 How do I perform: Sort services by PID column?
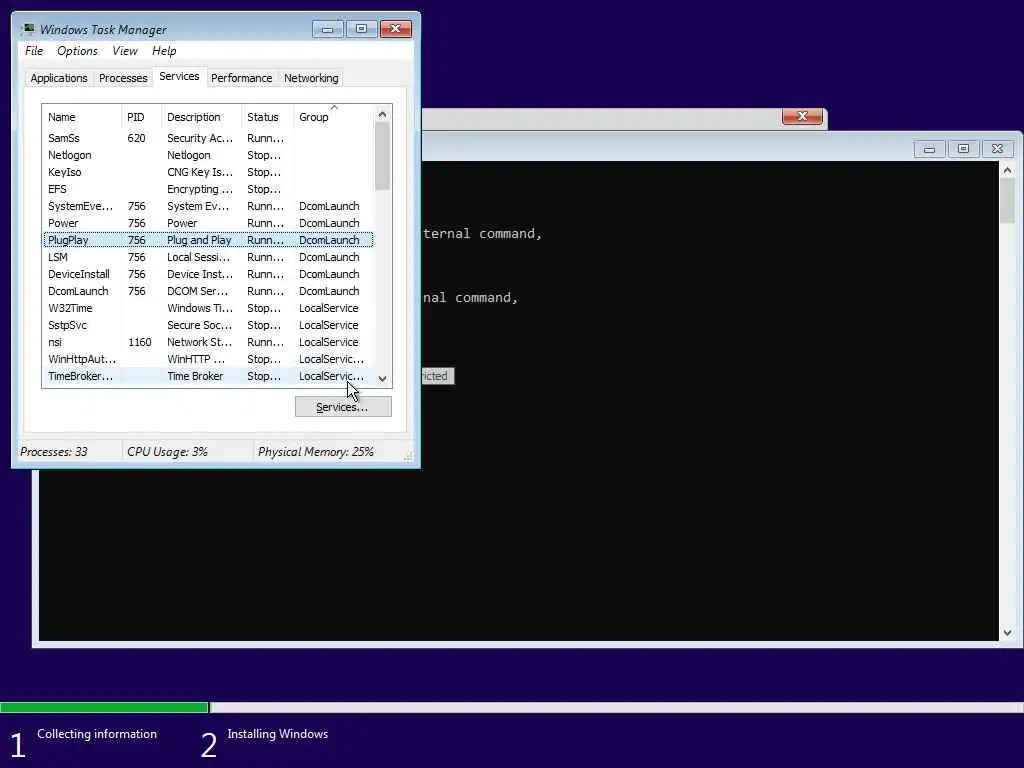(x=141, y=117)
